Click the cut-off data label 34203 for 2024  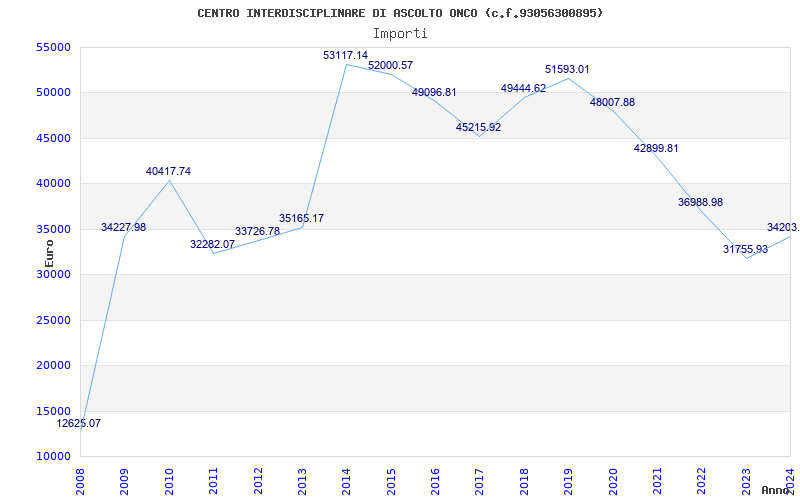[783, 228]
